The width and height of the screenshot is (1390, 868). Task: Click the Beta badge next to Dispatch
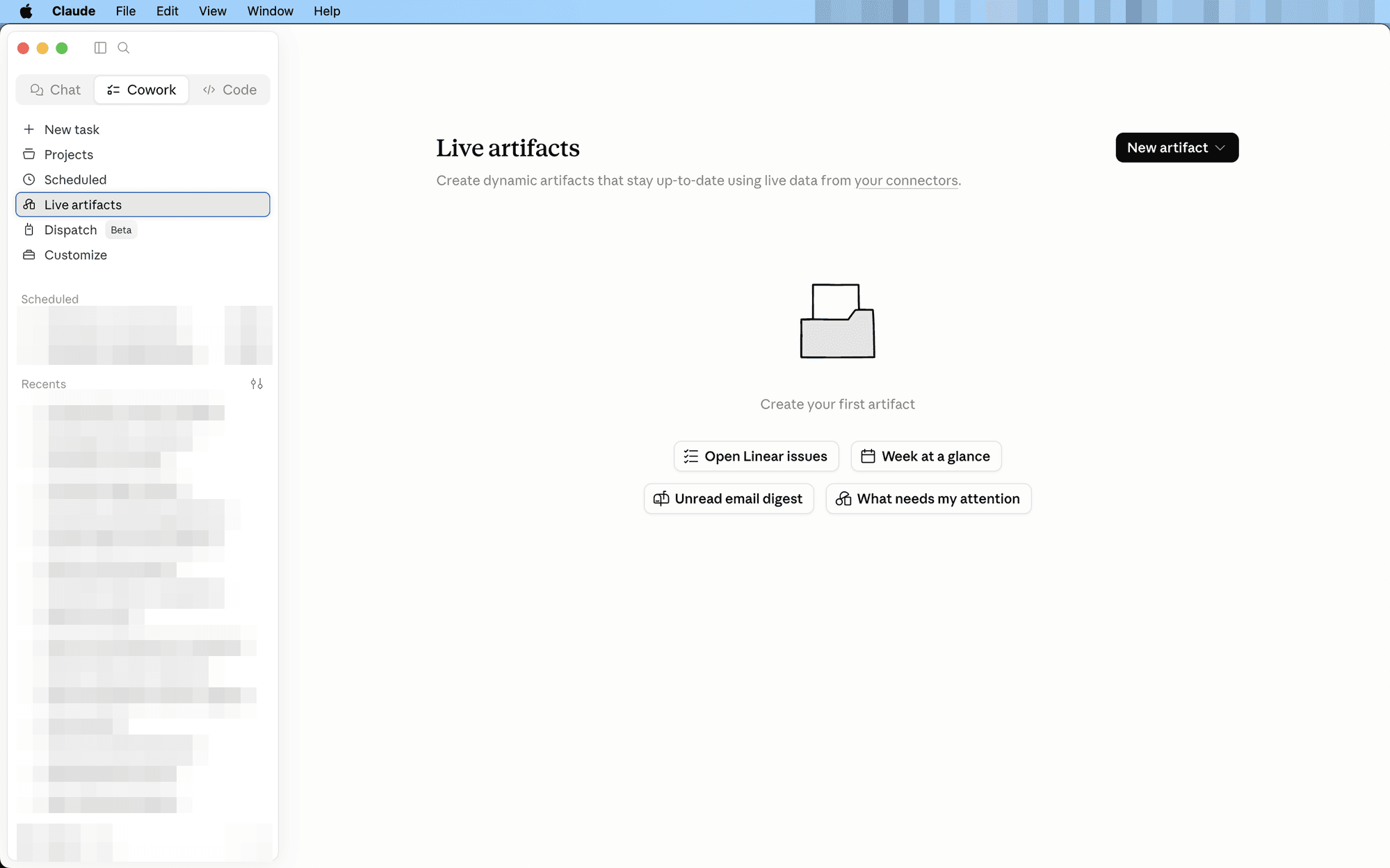(121, 230)
